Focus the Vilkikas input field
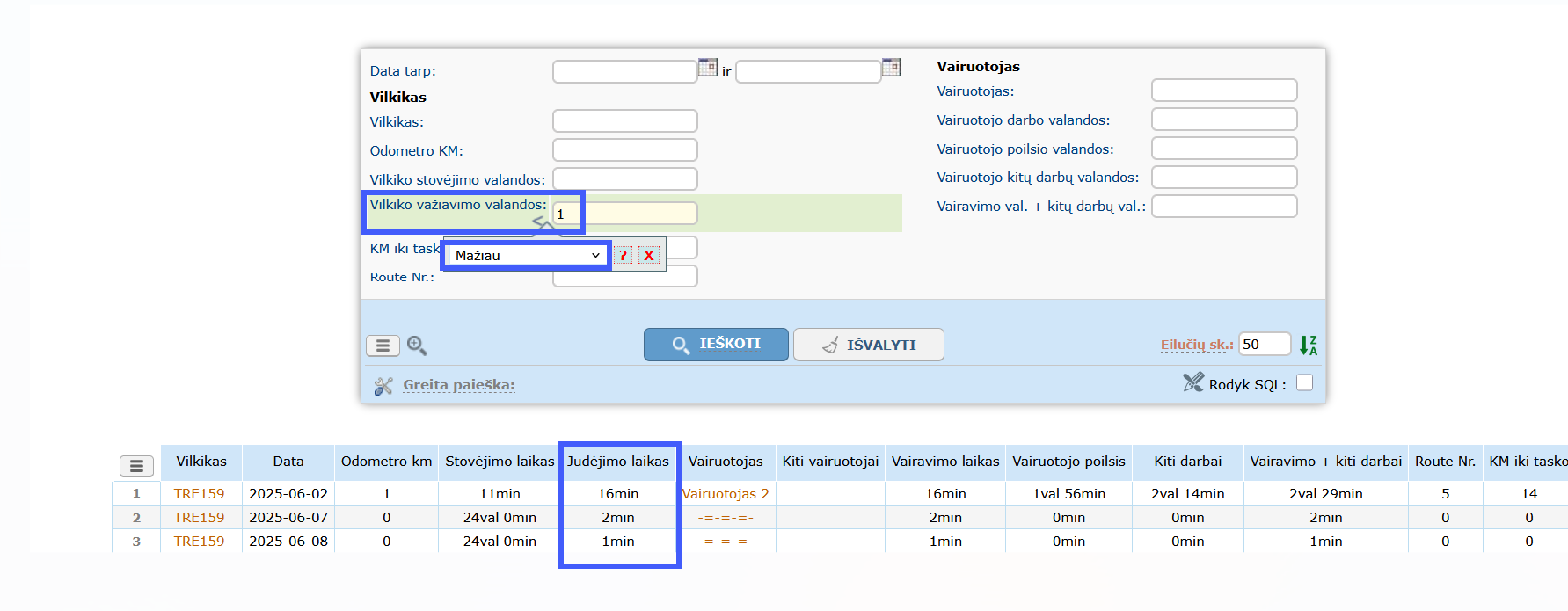 click(625, 120)
